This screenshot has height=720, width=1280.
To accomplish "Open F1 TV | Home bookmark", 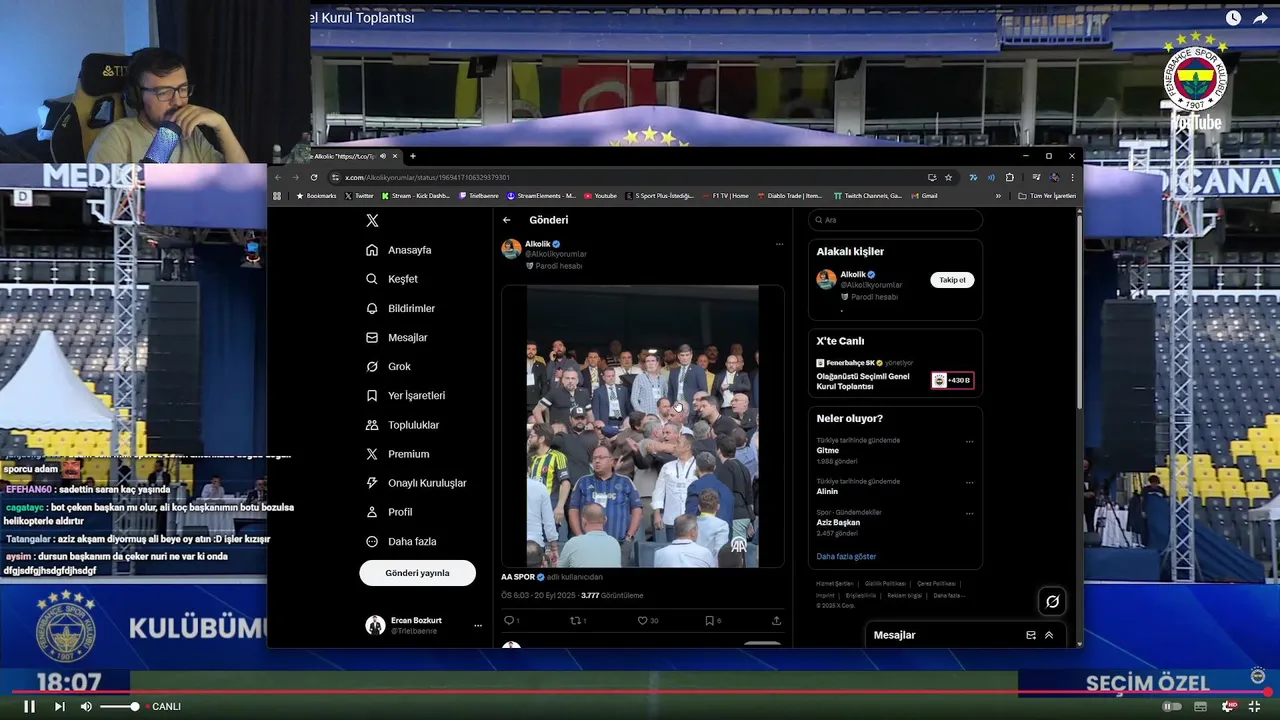I will 725,196.
